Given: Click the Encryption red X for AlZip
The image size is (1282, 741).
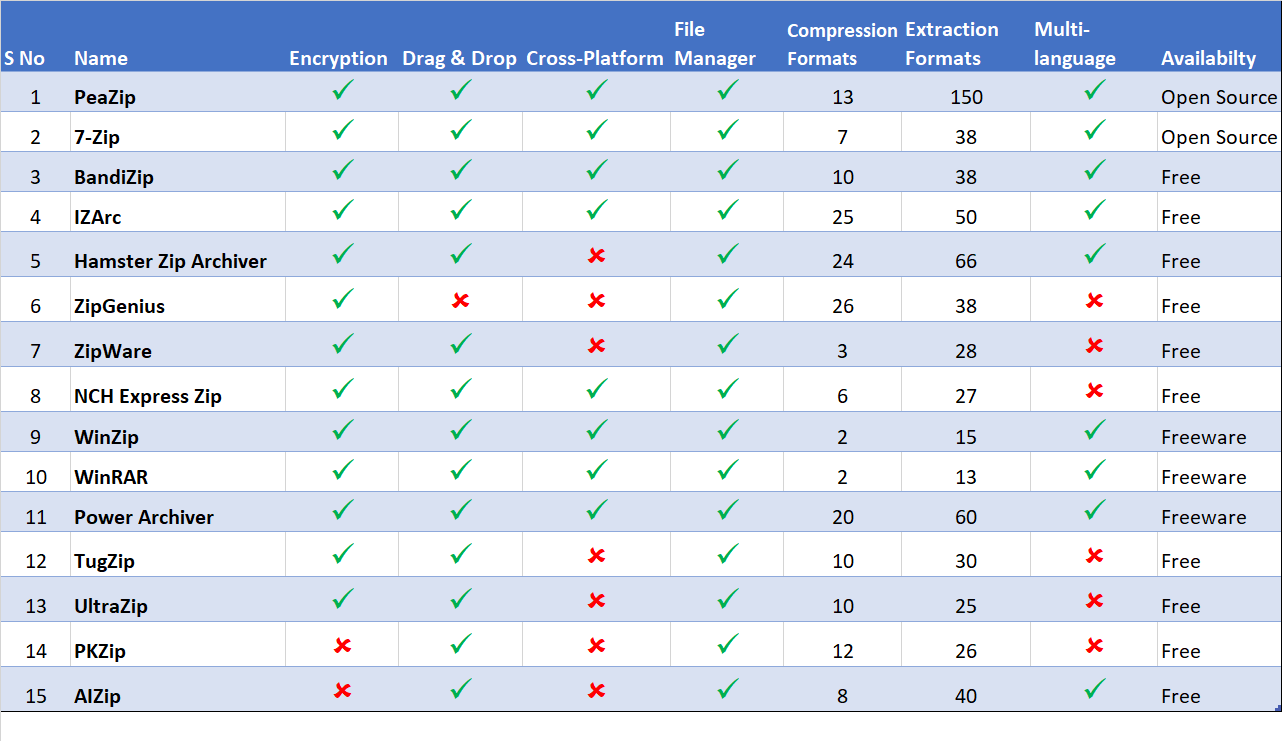Looking at the screenshot, I should click(343, 690).
